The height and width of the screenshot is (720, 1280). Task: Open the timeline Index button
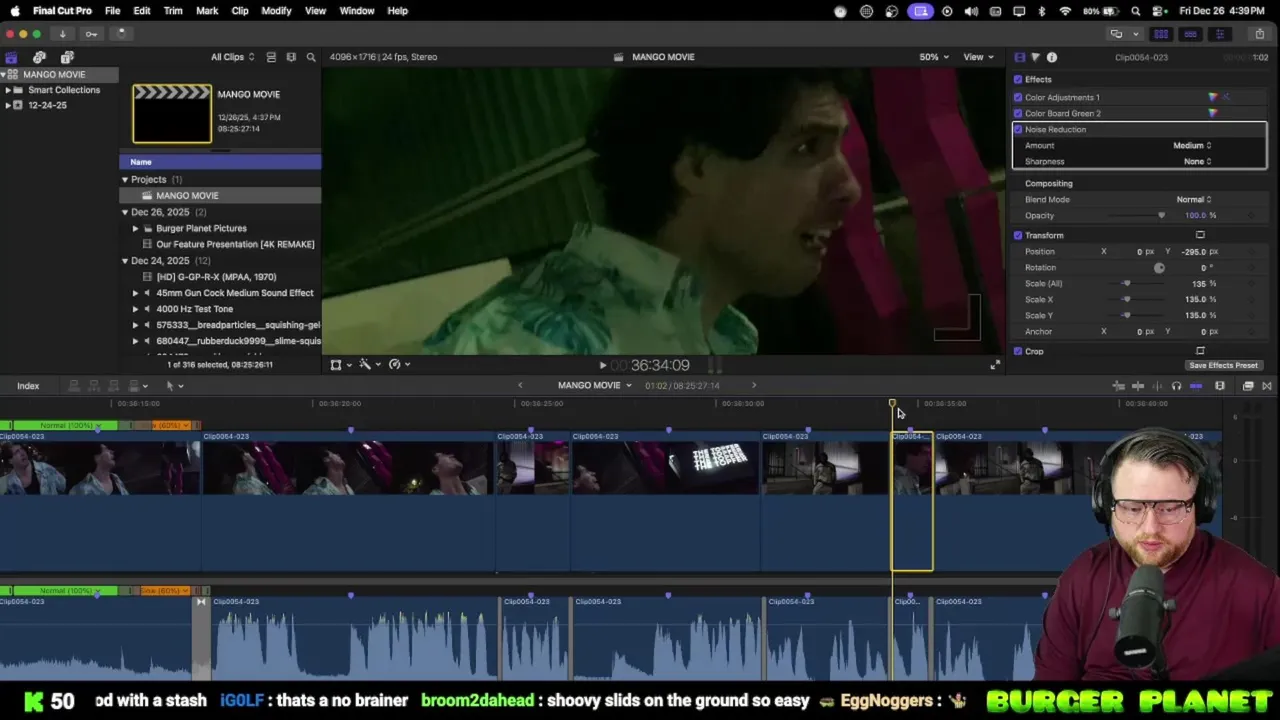[28, 386]
